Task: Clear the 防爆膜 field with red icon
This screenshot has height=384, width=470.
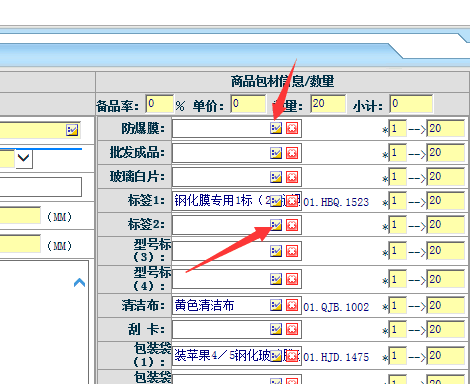Action: tap(292, 128)
